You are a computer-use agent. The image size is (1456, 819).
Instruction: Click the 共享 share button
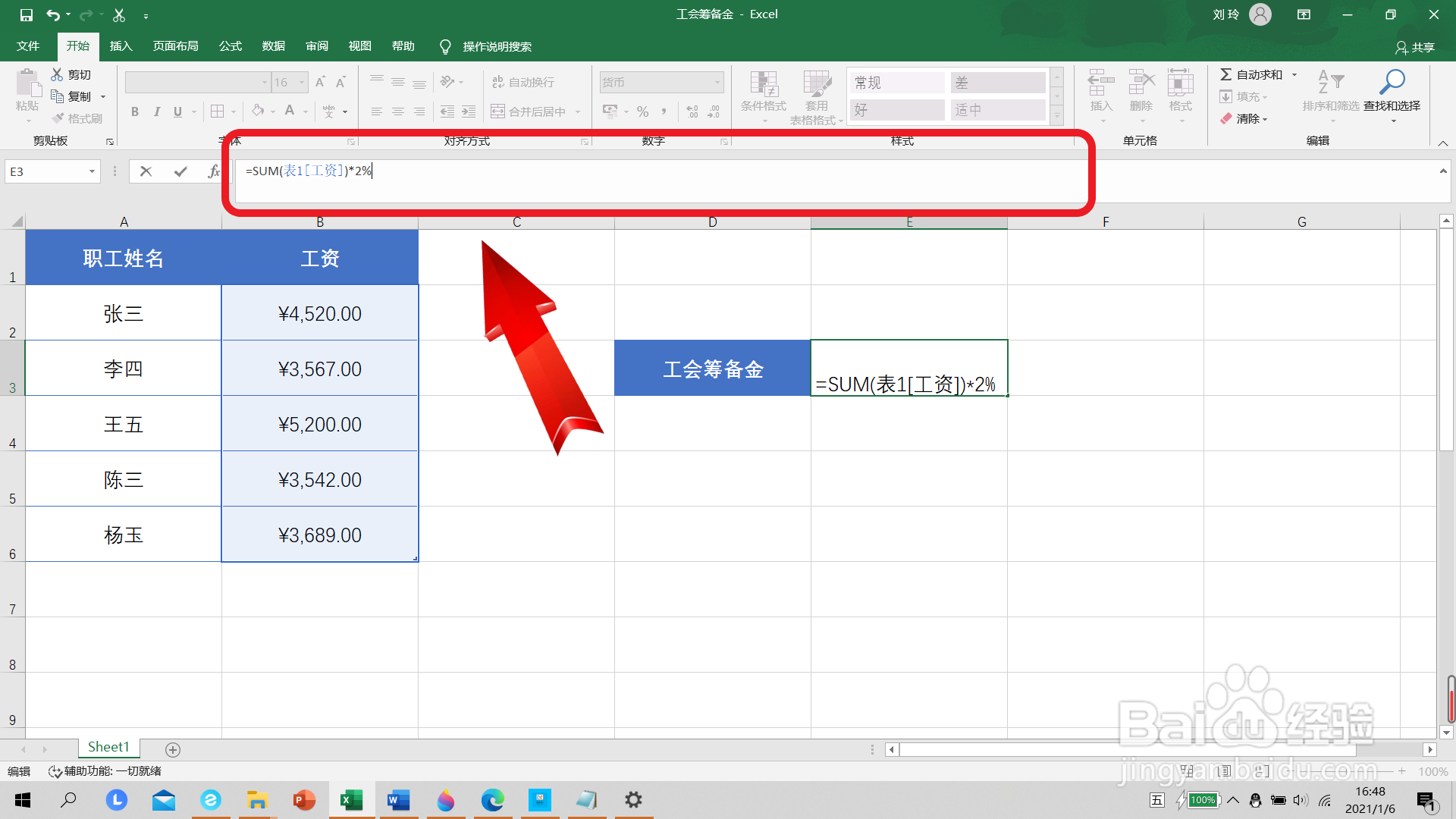pyautogui.click(x=1414, y=47)
